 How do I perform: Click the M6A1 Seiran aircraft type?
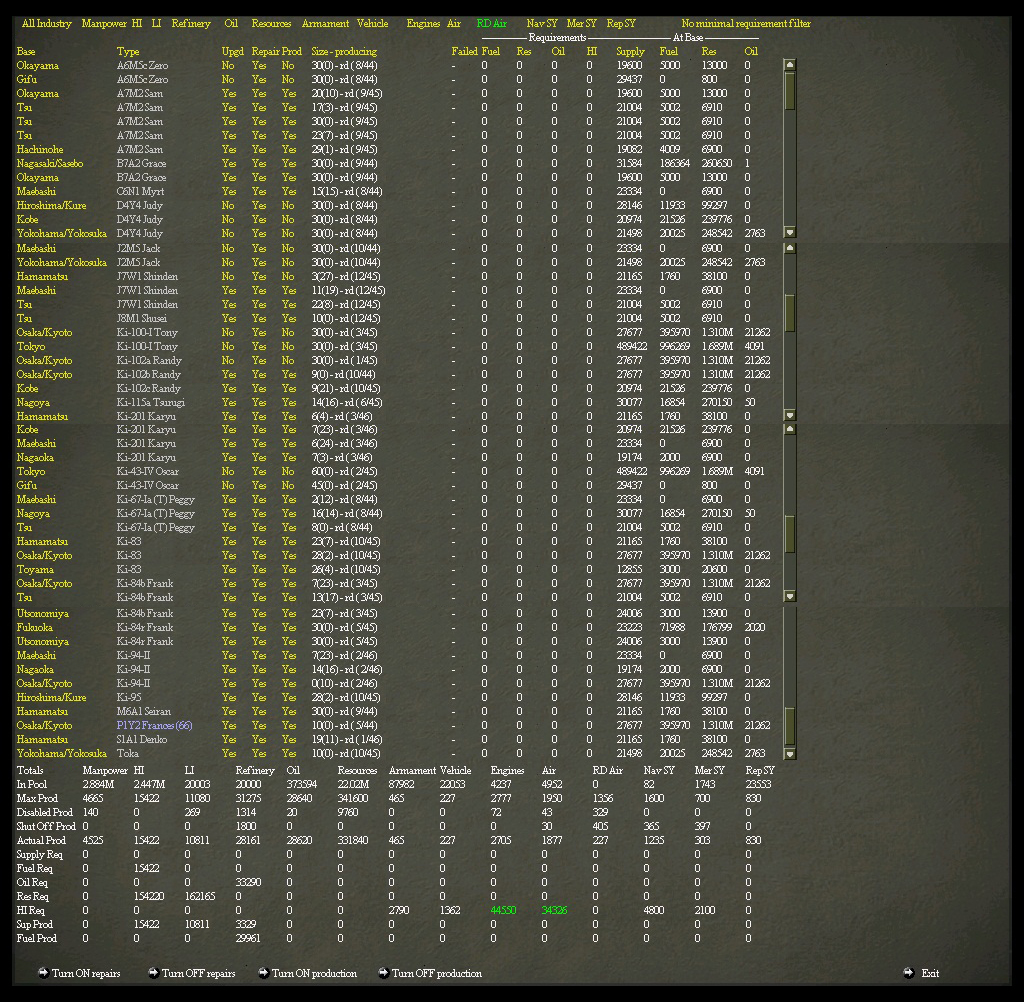click(144, 711)
